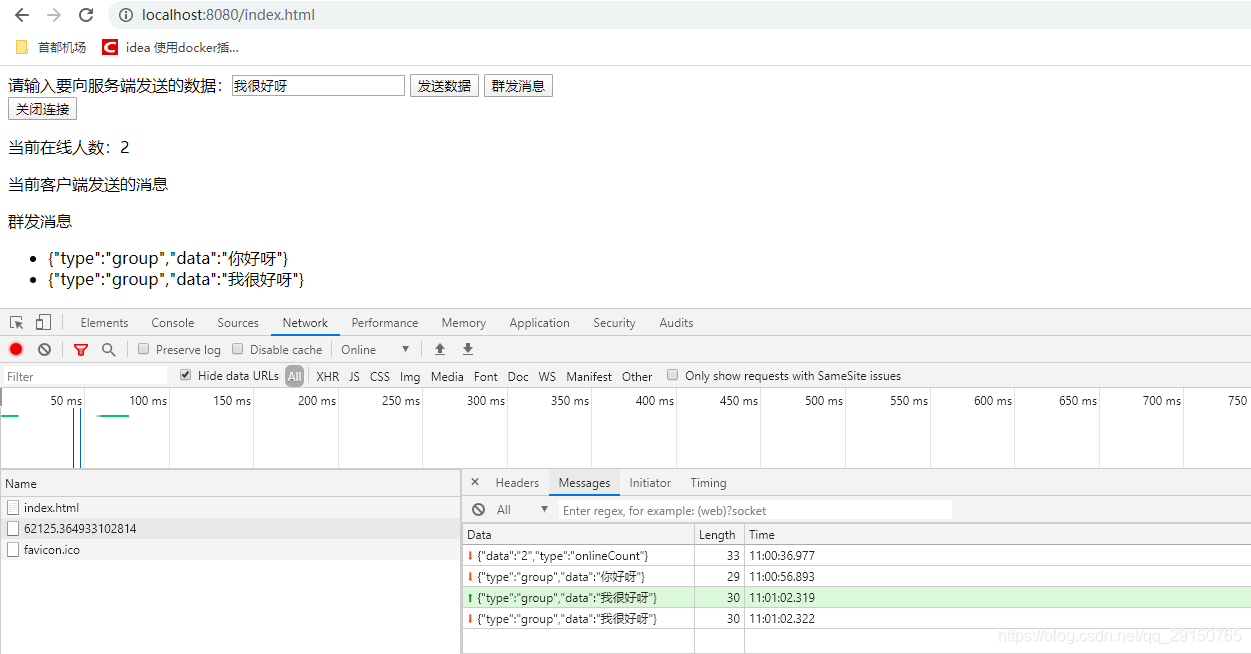The width and height of the screenshot is (1251, 654).
Task: Select the index.html request row
Action: coord(230,507)
